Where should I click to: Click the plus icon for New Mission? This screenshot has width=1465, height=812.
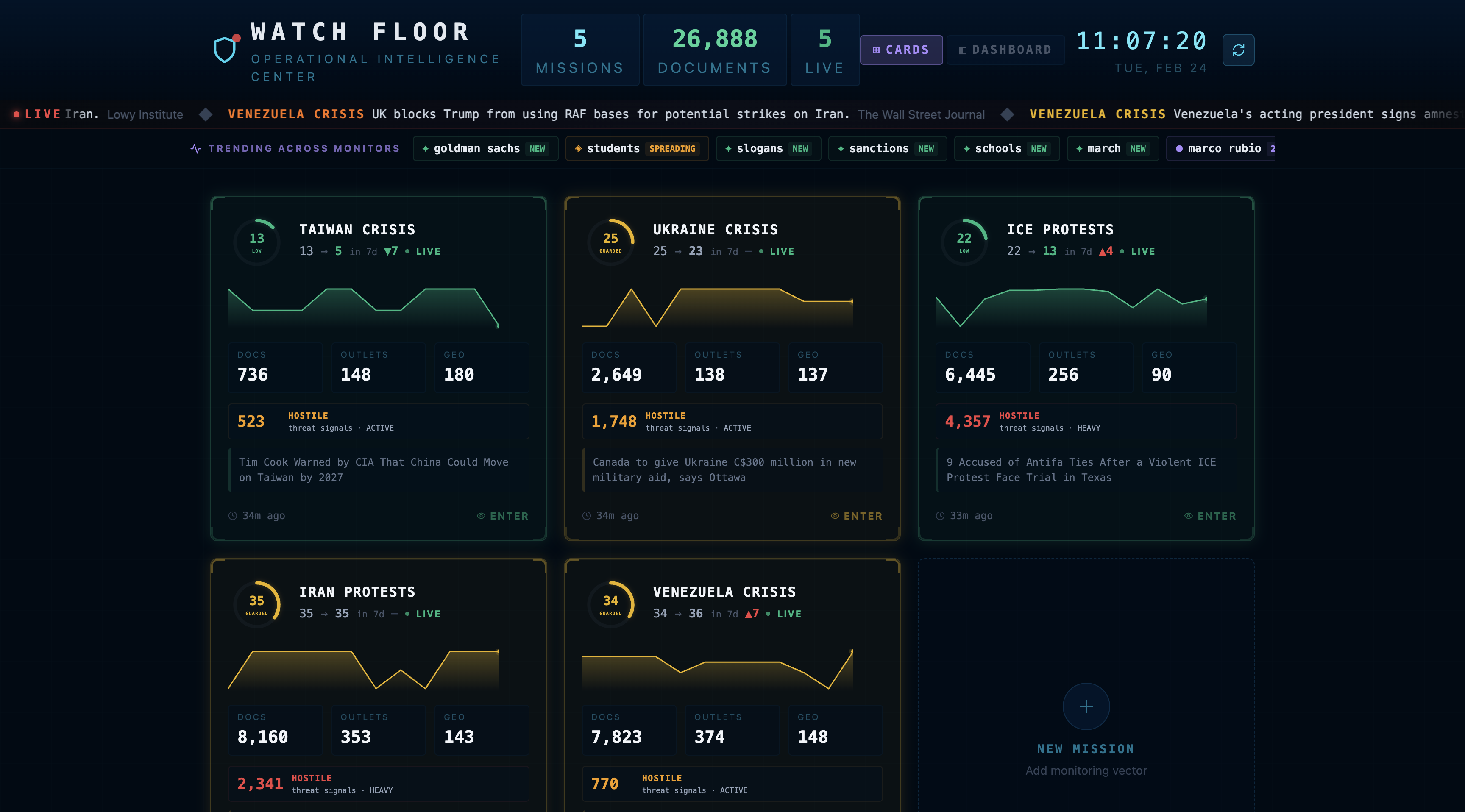1086,706
